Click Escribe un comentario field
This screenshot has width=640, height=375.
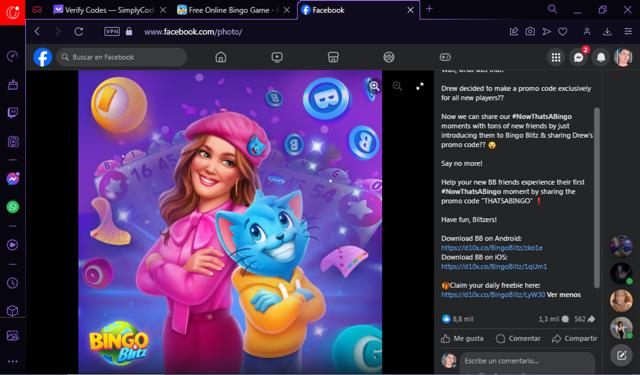pyautogui.click(x=527, y=361)
